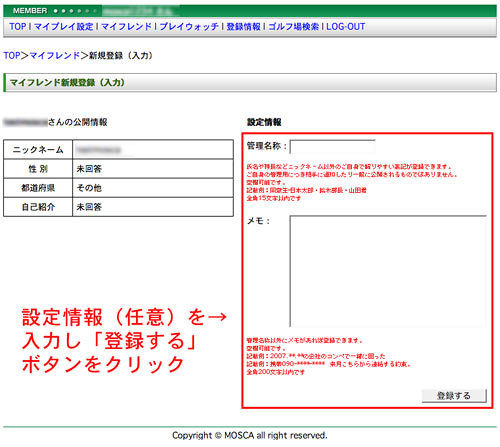Open ゴルフ場検索 navigation link
Screen dimensions: 500x447
[x=293, y=27]
